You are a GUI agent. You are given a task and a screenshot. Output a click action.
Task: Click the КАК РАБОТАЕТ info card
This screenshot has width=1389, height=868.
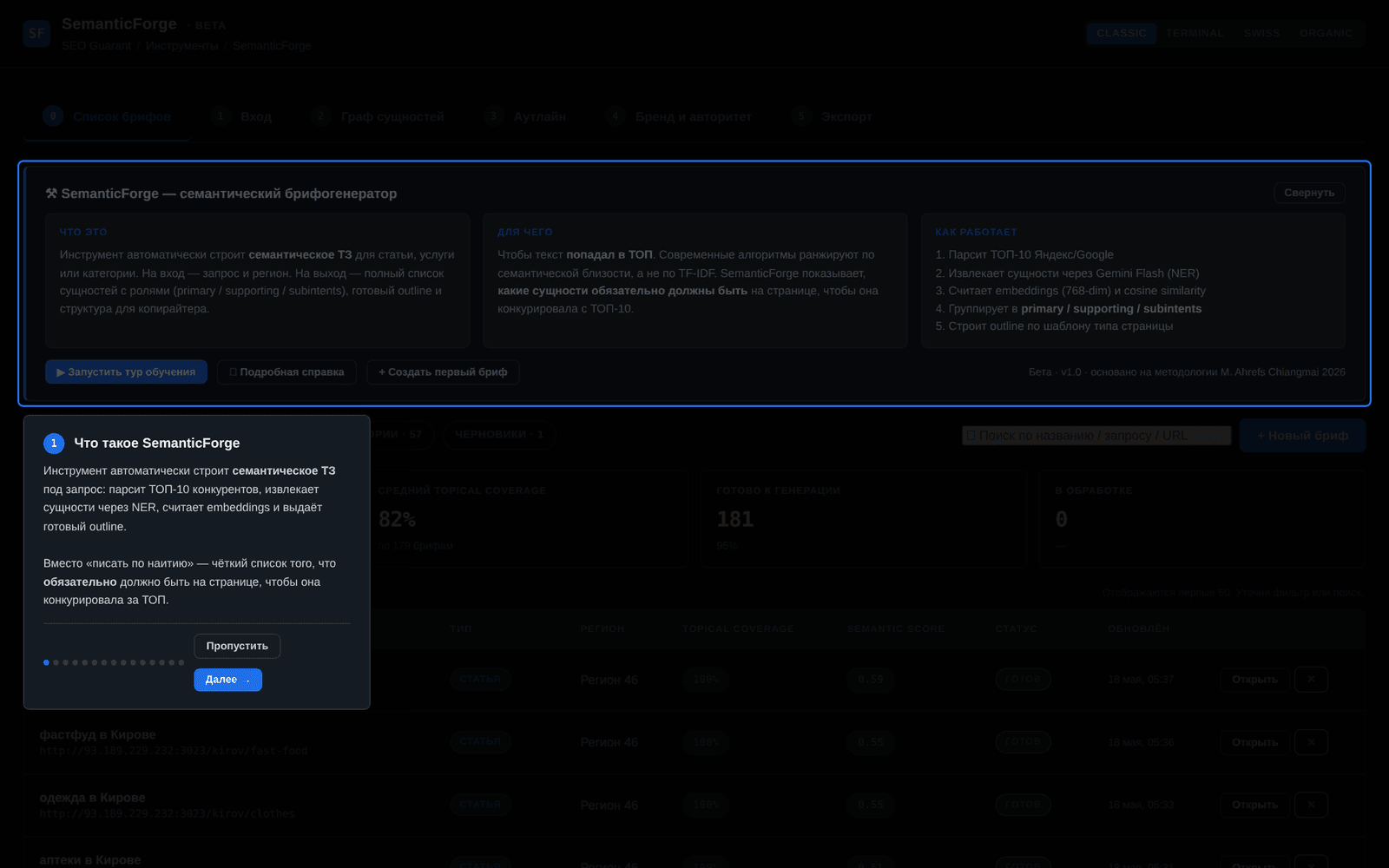pos(1133,280)
